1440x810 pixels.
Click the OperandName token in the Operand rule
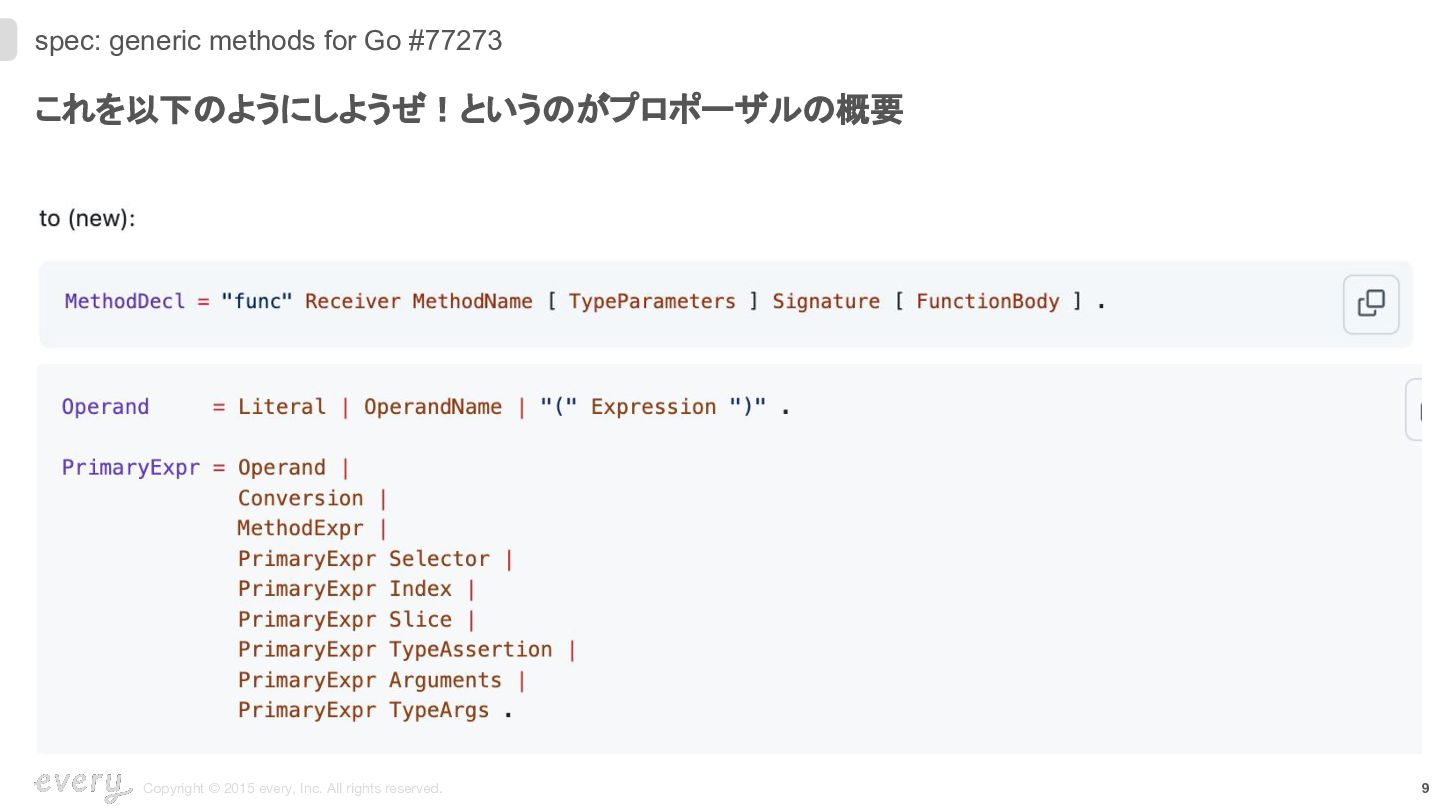[x=432, y=407]
